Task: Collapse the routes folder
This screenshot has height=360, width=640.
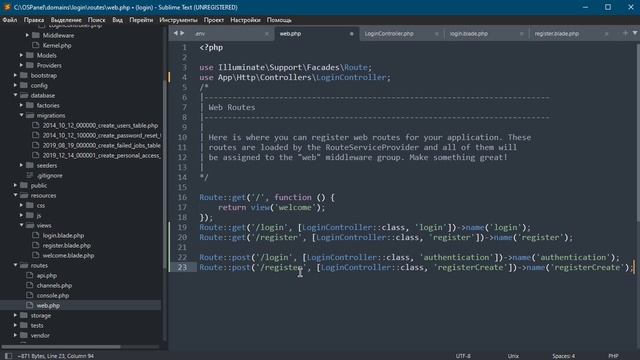Action: point(15,265)
